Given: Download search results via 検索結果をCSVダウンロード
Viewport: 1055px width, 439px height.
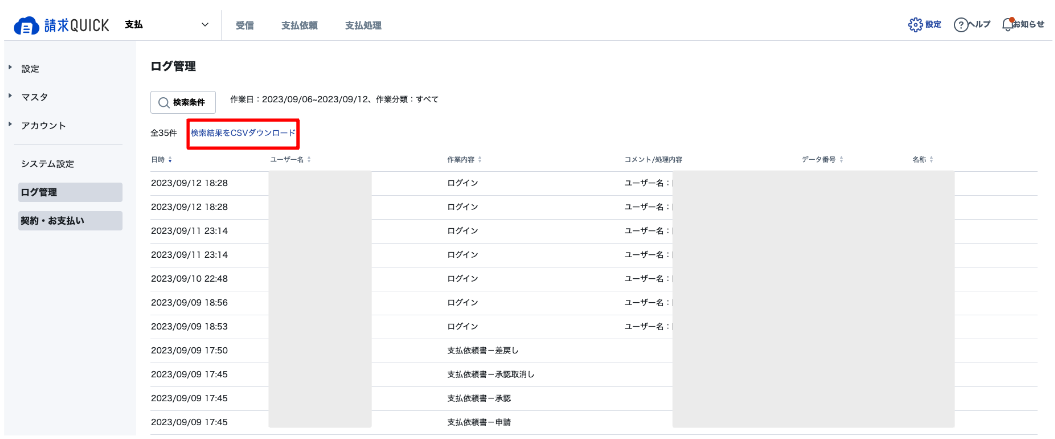Looking at the screenshot, I should (243, 133).
